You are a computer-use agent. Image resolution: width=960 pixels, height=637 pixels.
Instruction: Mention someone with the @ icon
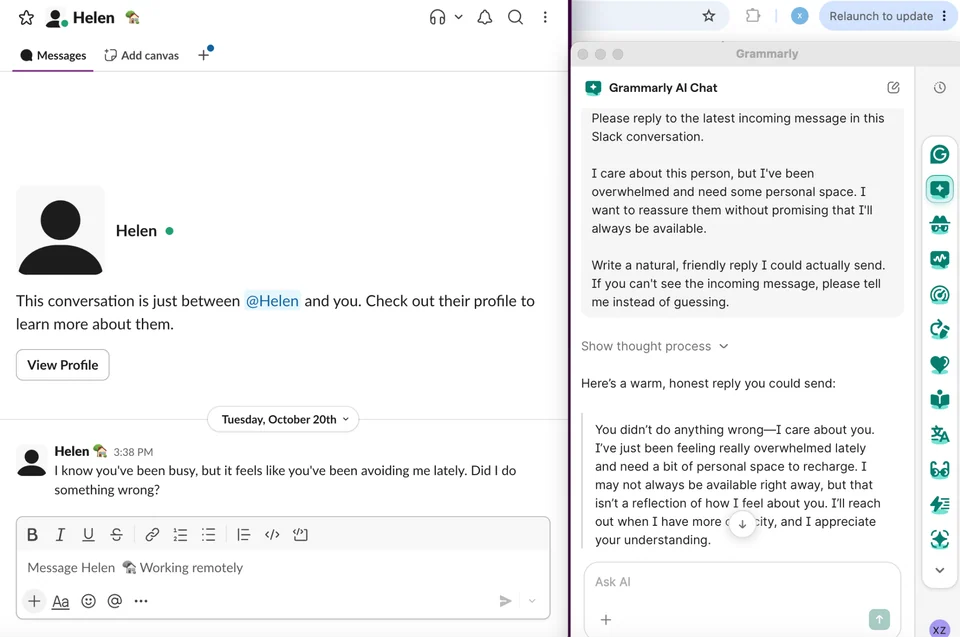coord(114,601)
